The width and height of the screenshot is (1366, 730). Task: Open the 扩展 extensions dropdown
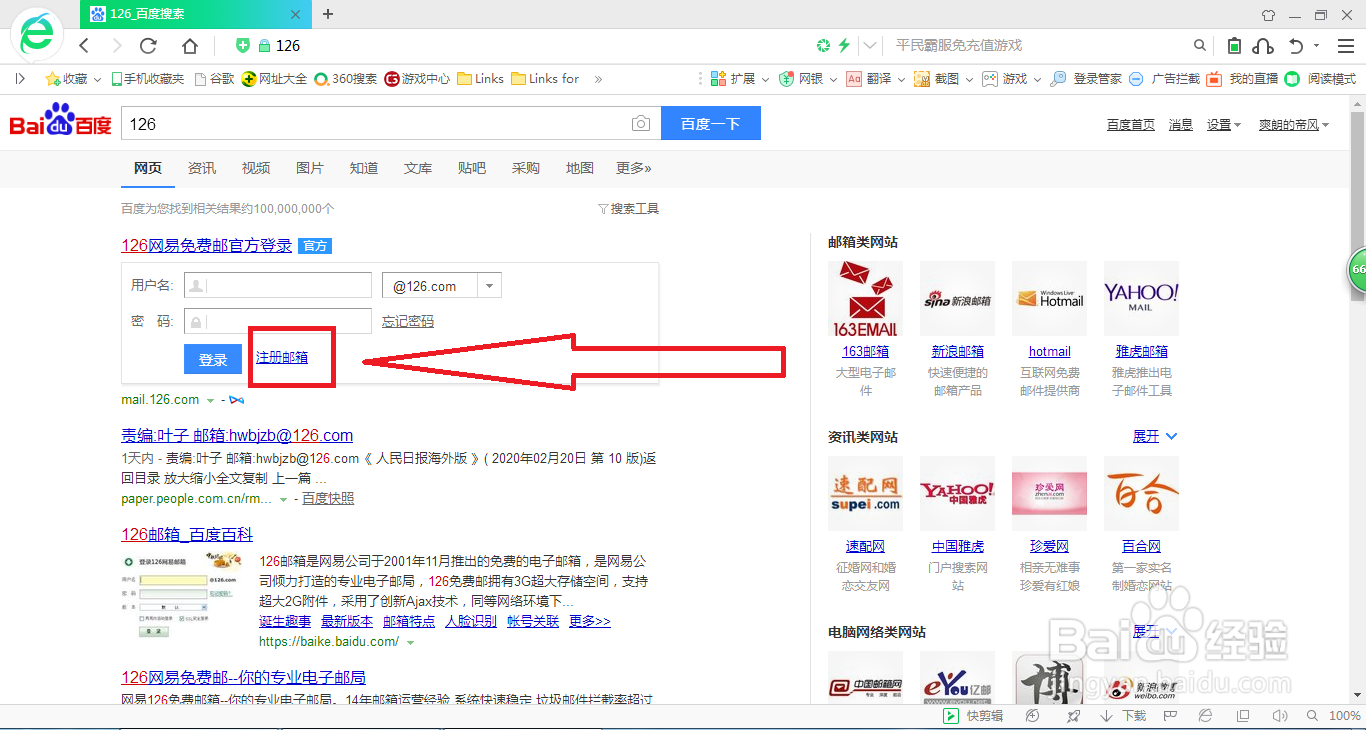[740, 79]
